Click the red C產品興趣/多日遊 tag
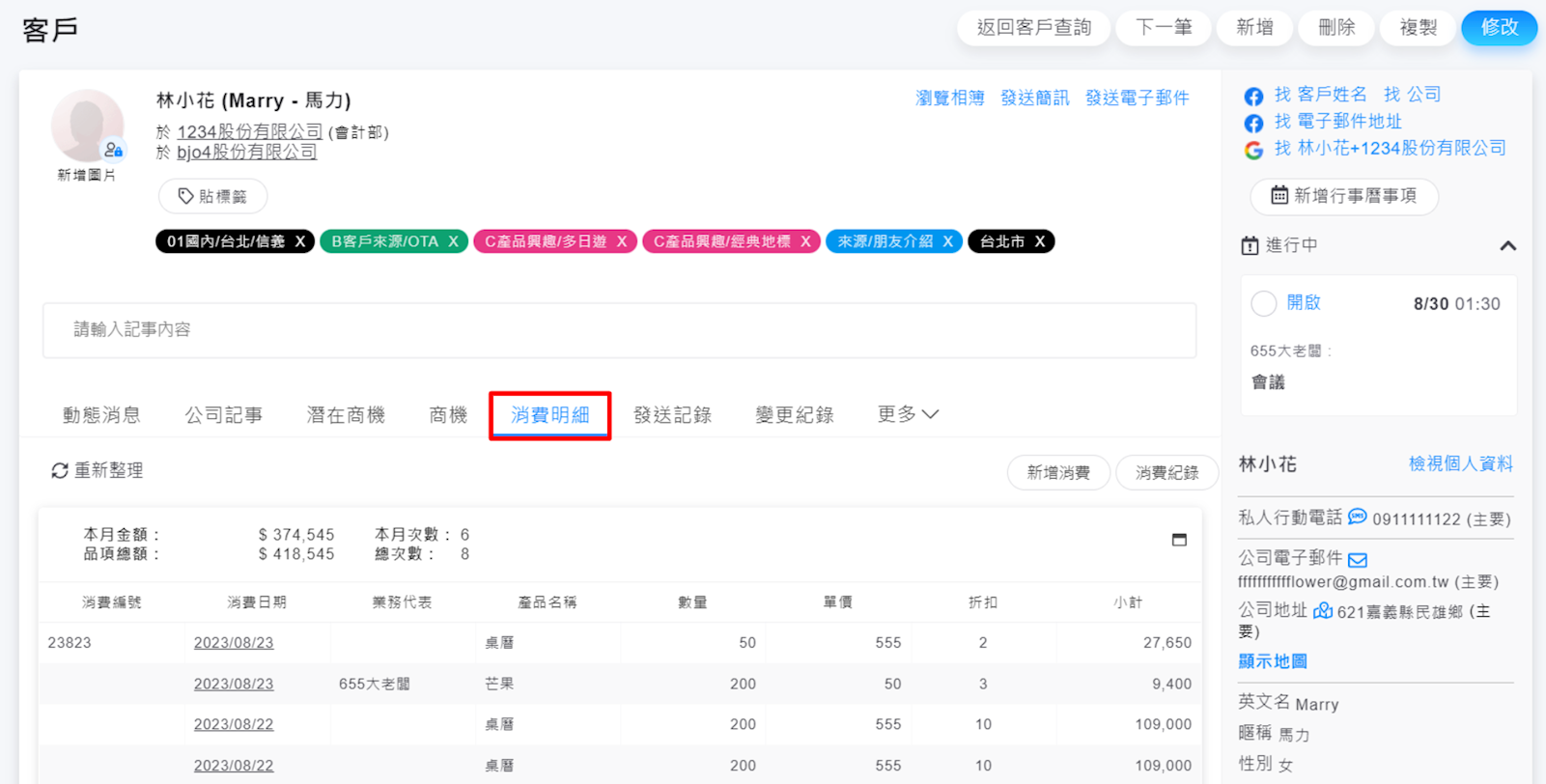This screenshot has width=1546, height=784. point(545,241)
